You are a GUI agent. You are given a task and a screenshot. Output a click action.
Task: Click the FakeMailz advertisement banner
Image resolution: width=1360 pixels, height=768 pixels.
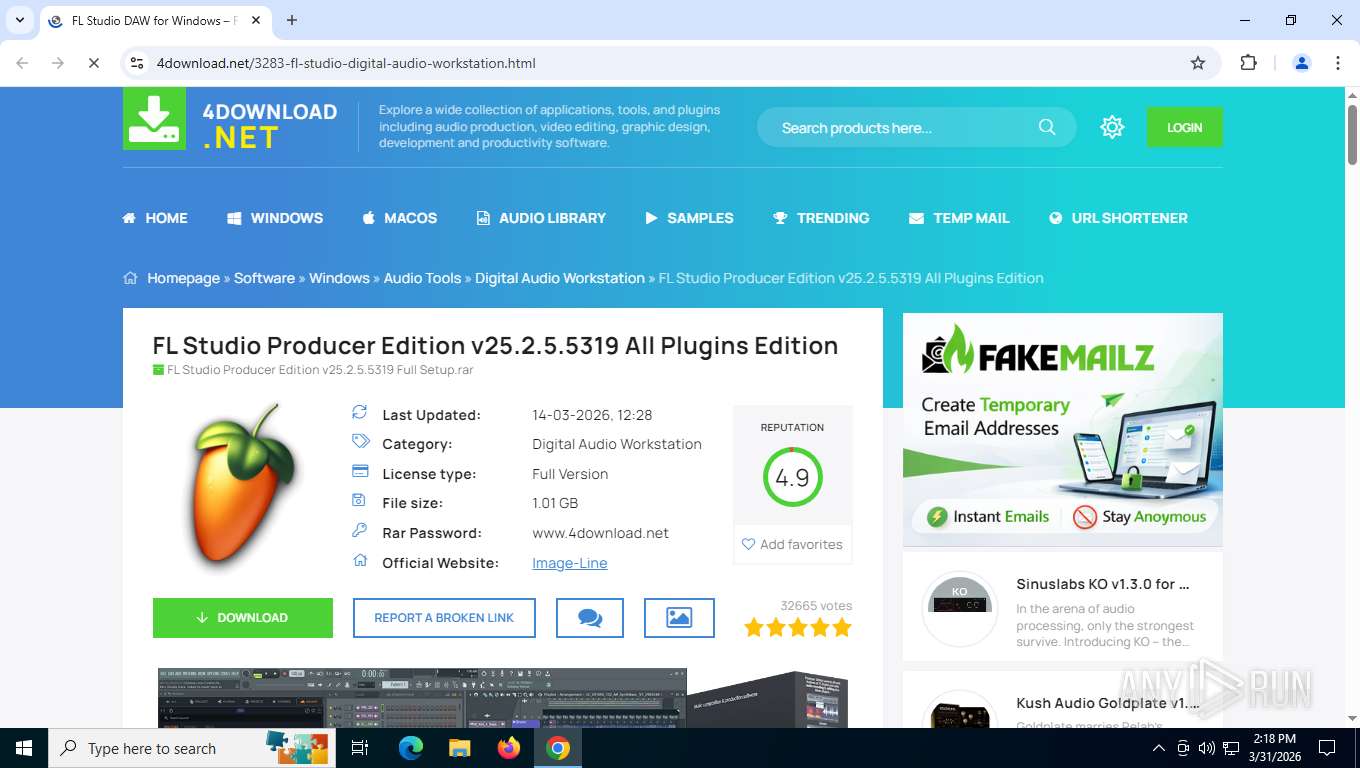point(1062,430)
